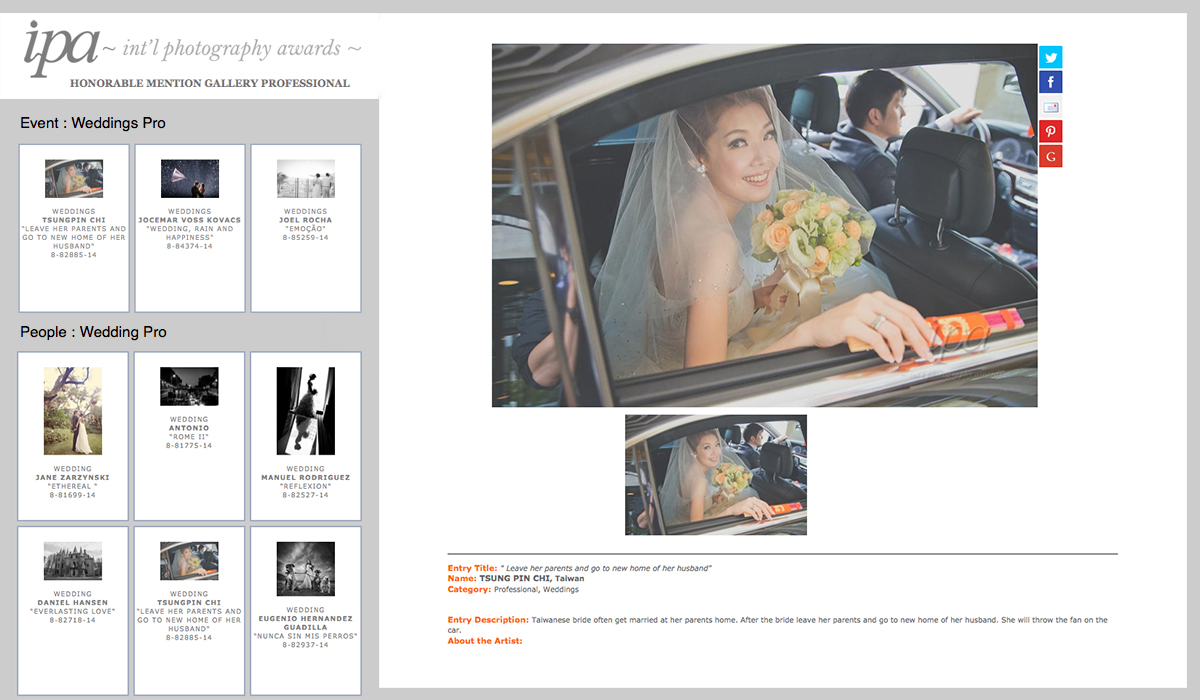View Manuel Rodriguez "Reflexion" photo
The width and height of the screenshot is (1200, 700).
(x=305, y=411)
